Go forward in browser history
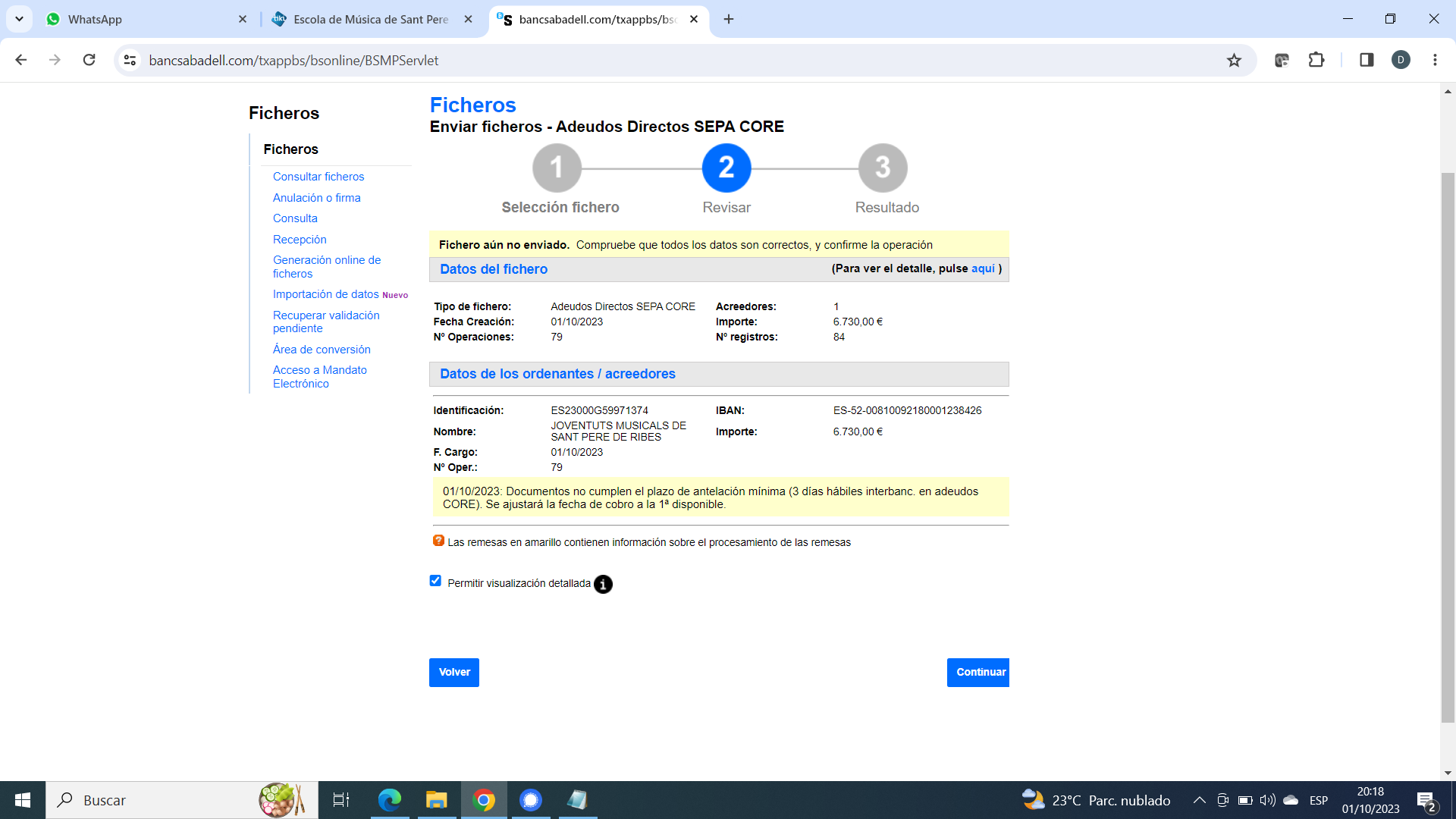The image size is (1456, 819). pos(55,60)
